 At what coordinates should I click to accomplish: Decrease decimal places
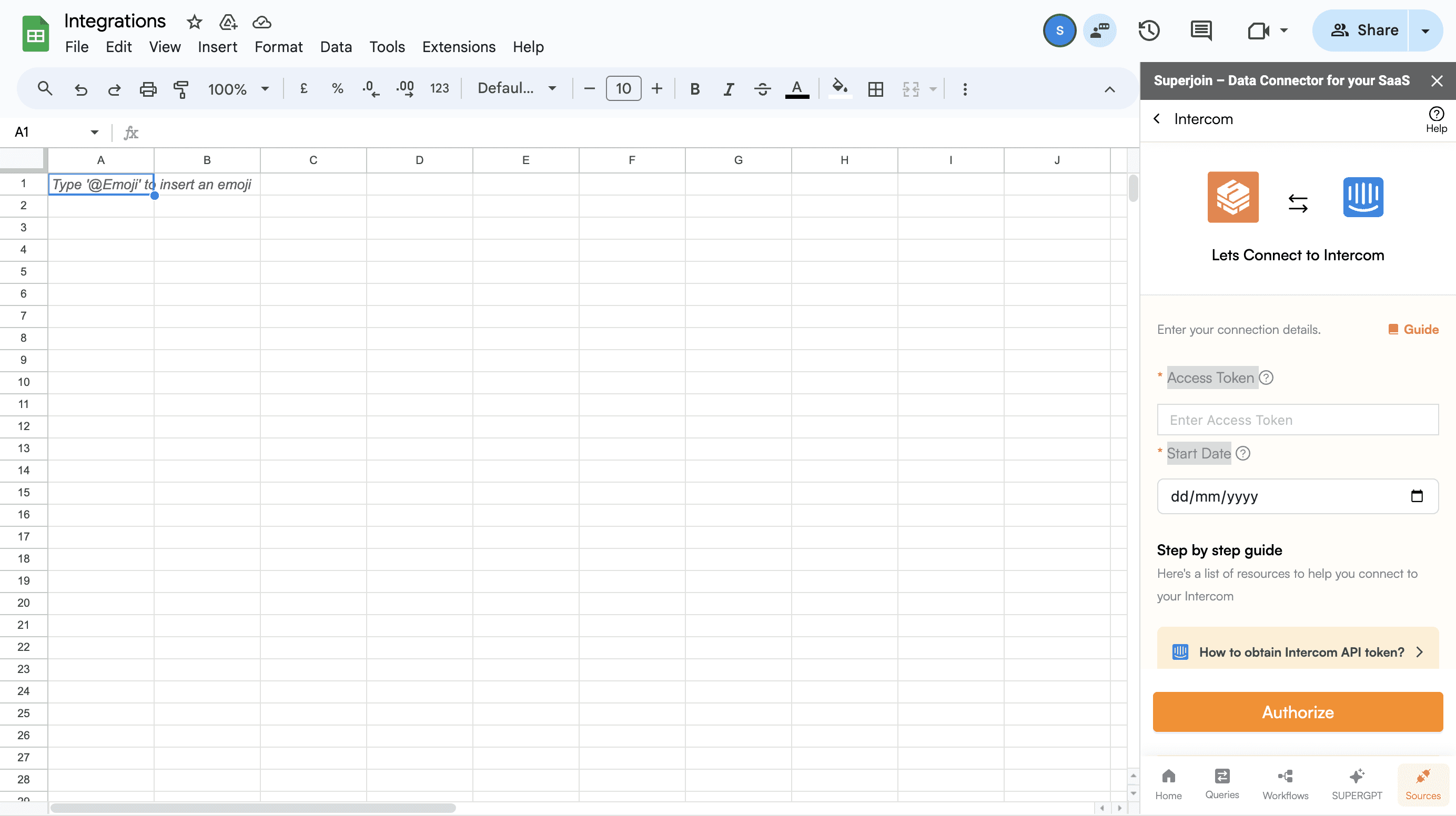click(x=371, y=89)
